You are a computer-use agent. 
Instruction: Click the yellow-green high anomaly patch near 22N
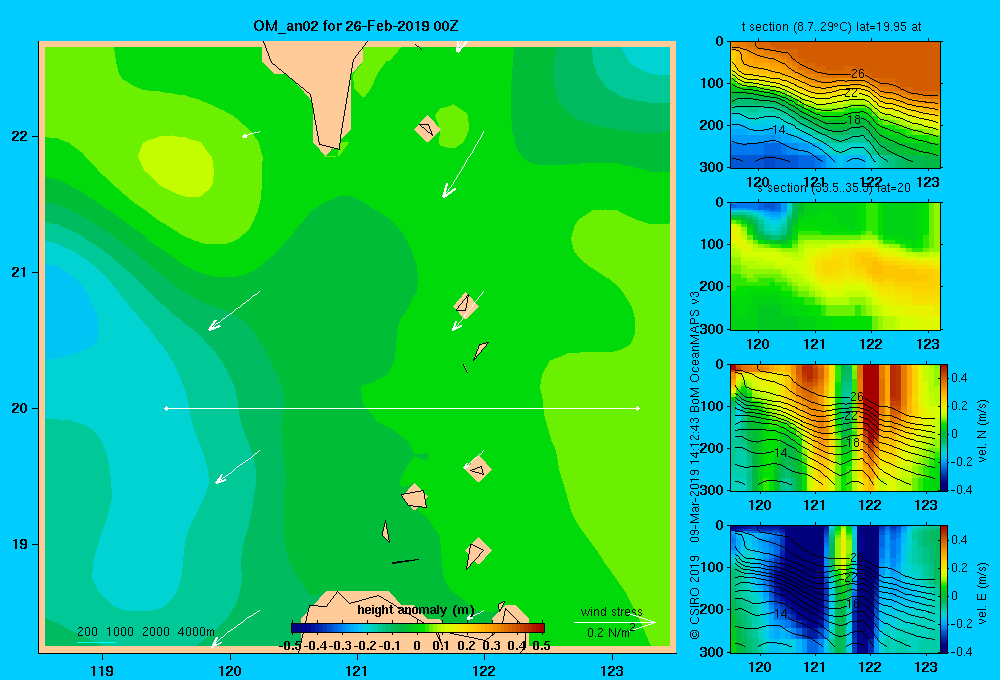176,166
